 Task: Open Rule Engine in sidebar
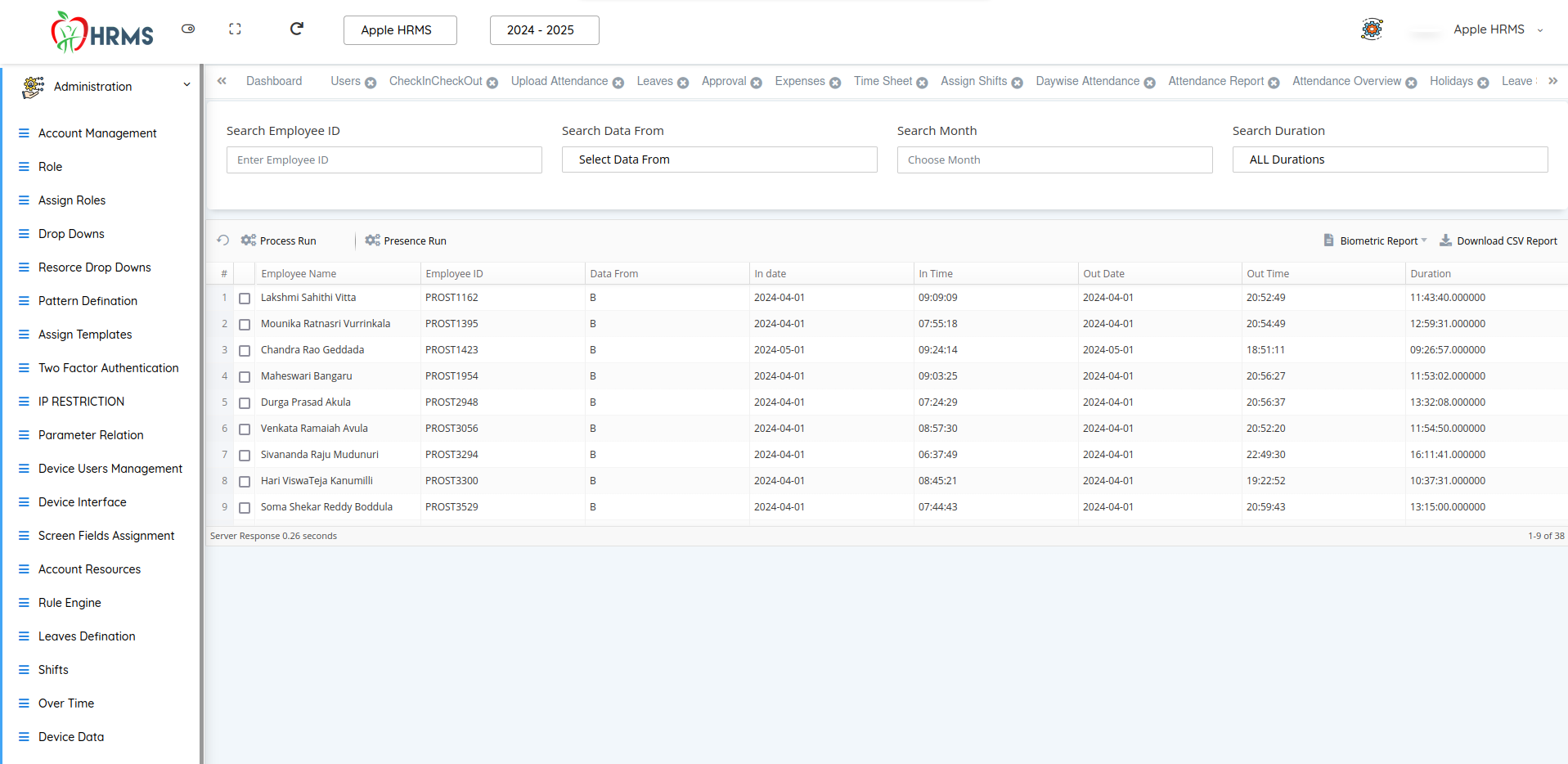click(x=70, y=602)
